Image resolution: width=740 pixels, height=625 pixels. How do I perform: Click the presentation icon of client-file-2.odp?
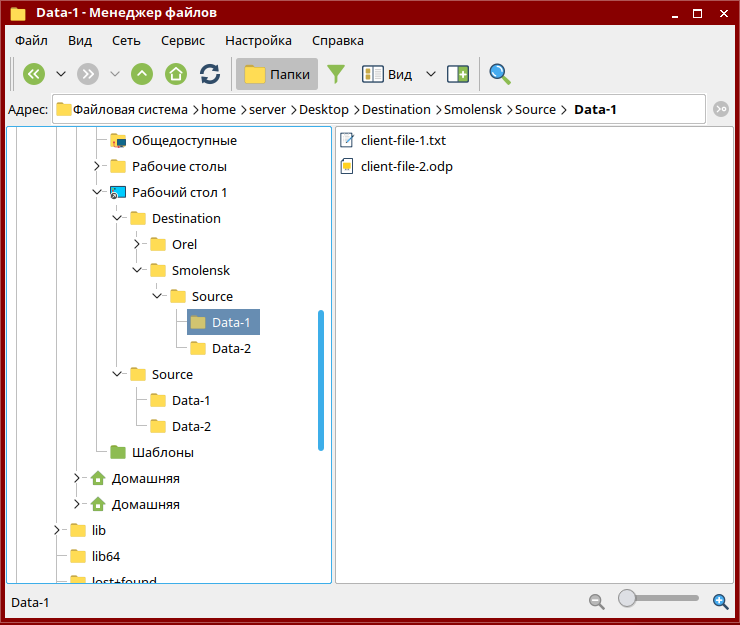tap(347, 166)
